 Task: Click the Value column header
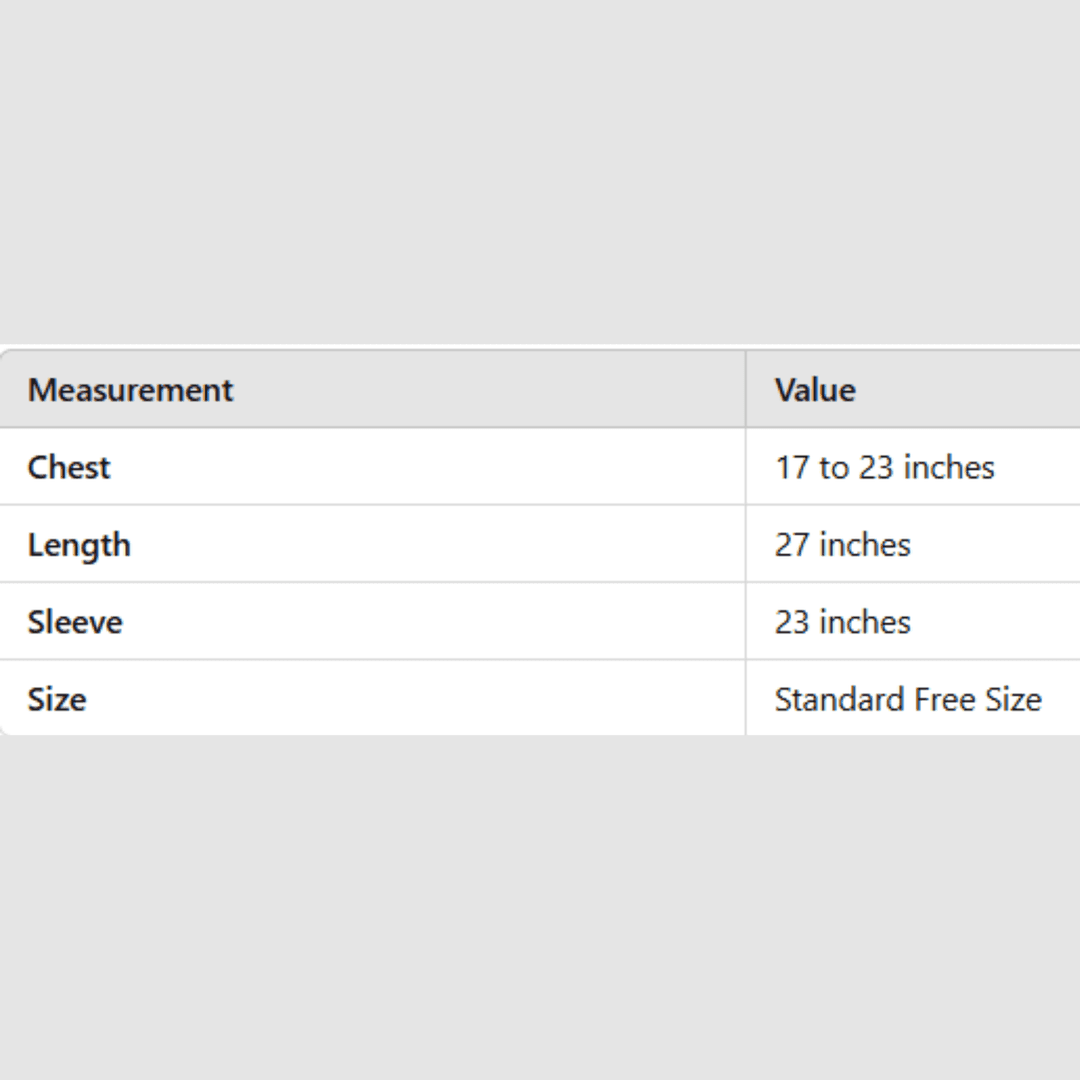(815, 390)
